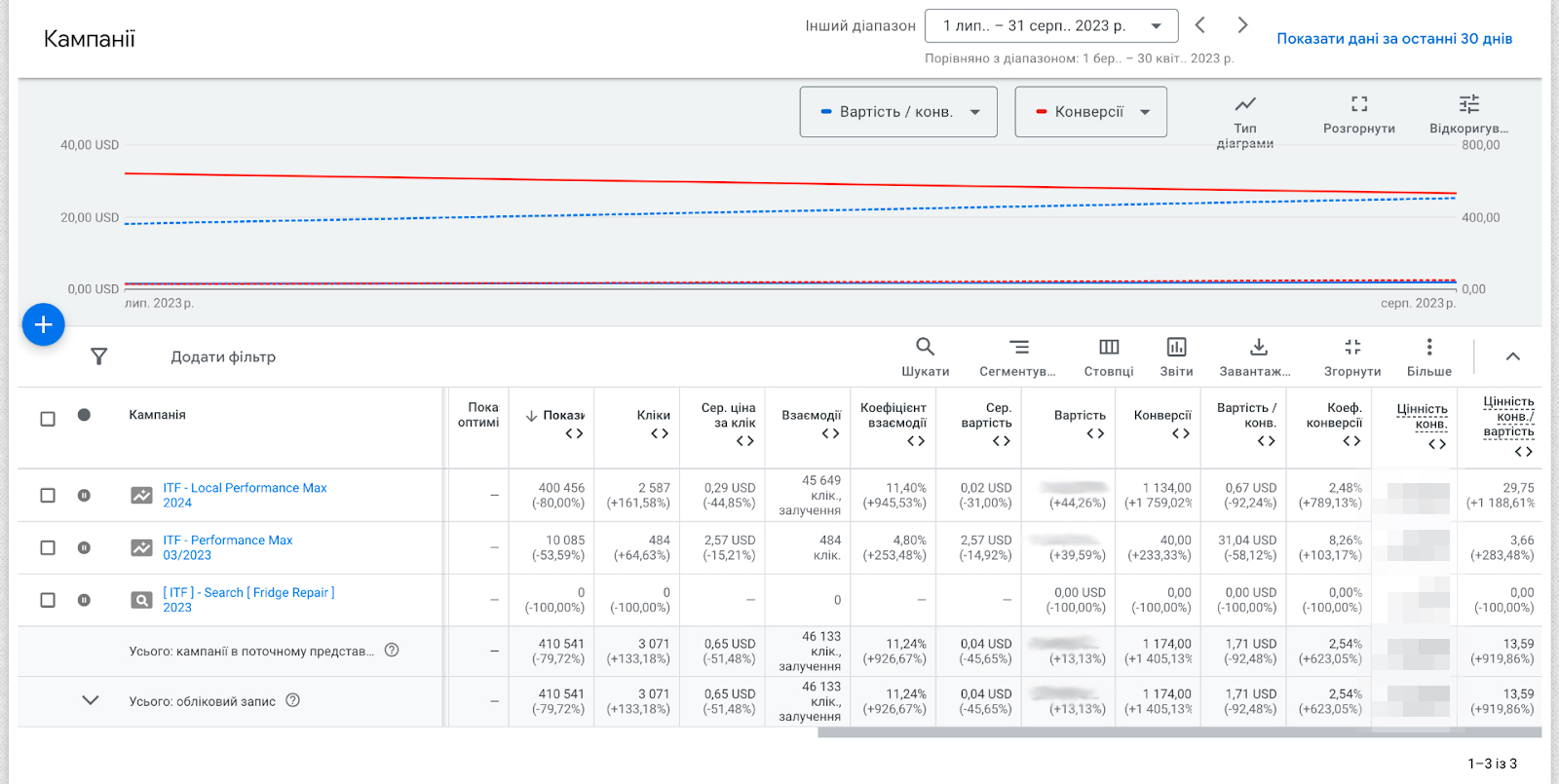Viewport: 1559px width, 784px height.
Task: Open the Columns (Стовпці) icon
Action: (x=1109, y=348)
